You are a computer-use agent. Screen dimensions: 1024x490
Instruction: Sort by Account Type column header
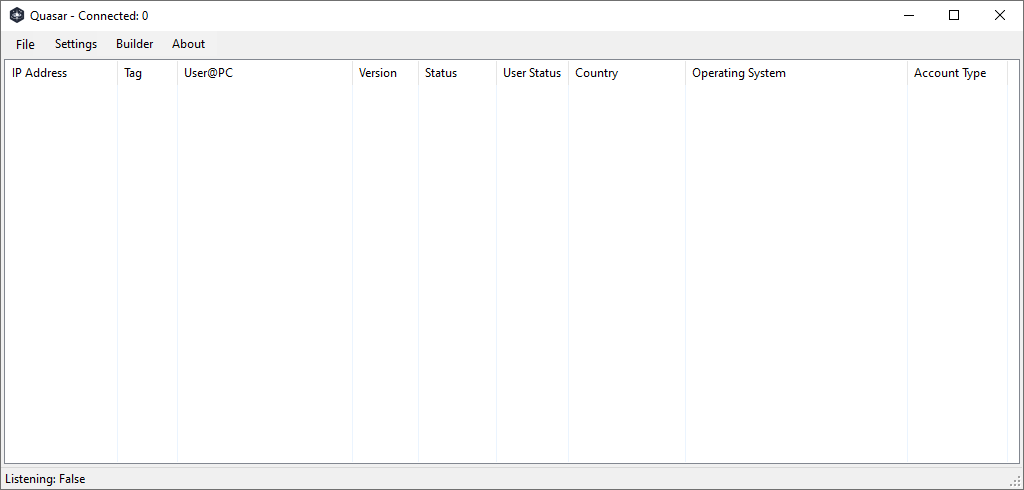point(950,73)
